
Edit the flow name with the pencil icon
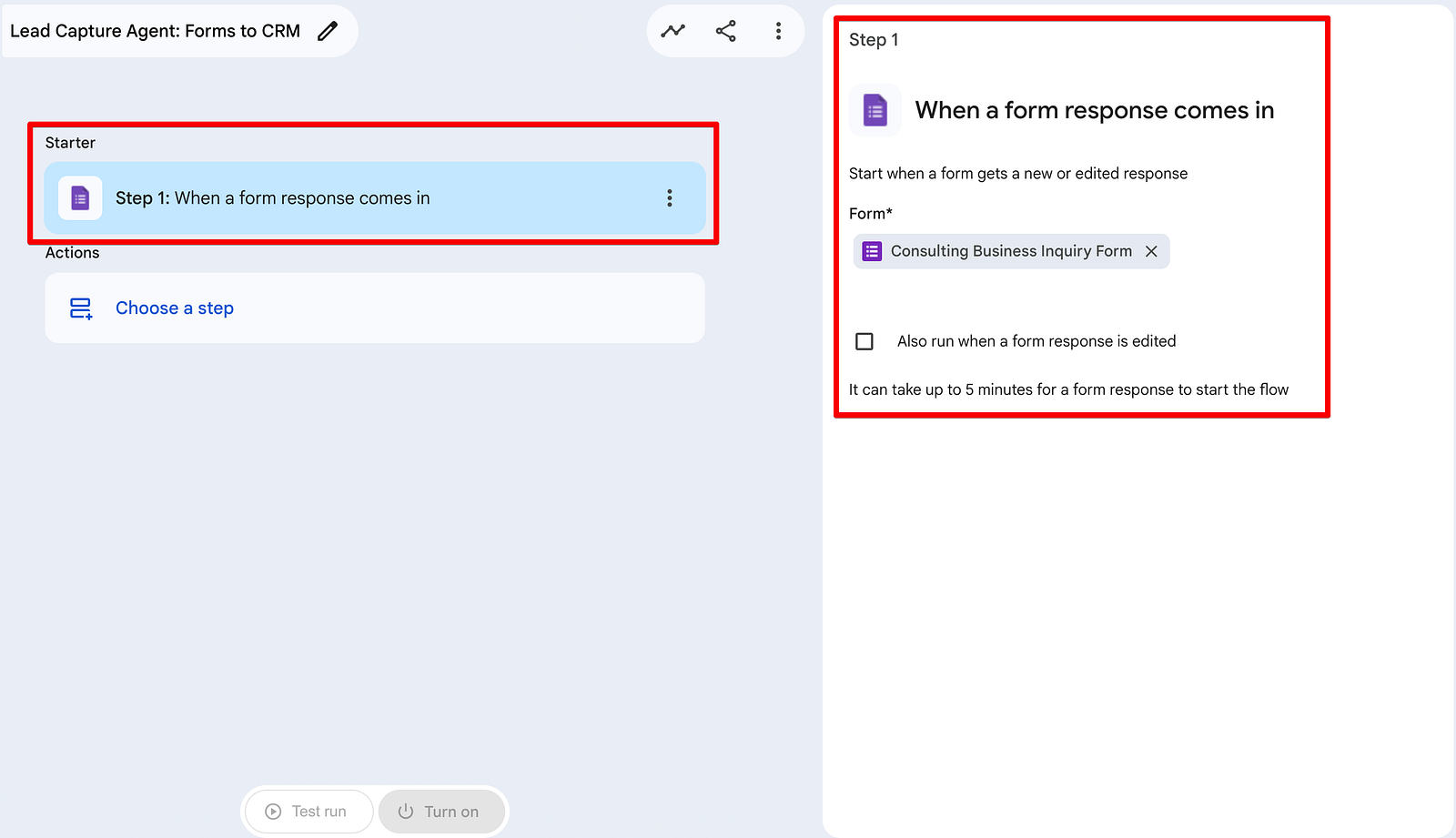(x=328, y=31)
